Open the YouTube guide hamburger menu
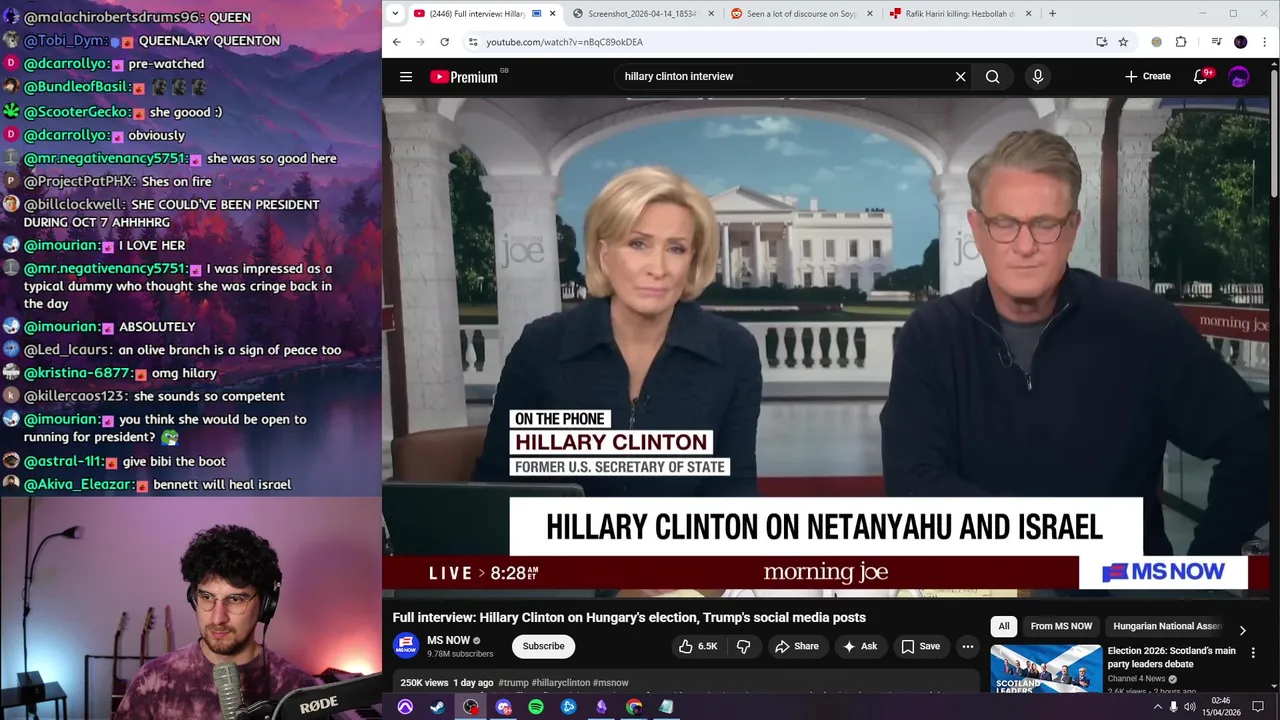 coord(406,76)
